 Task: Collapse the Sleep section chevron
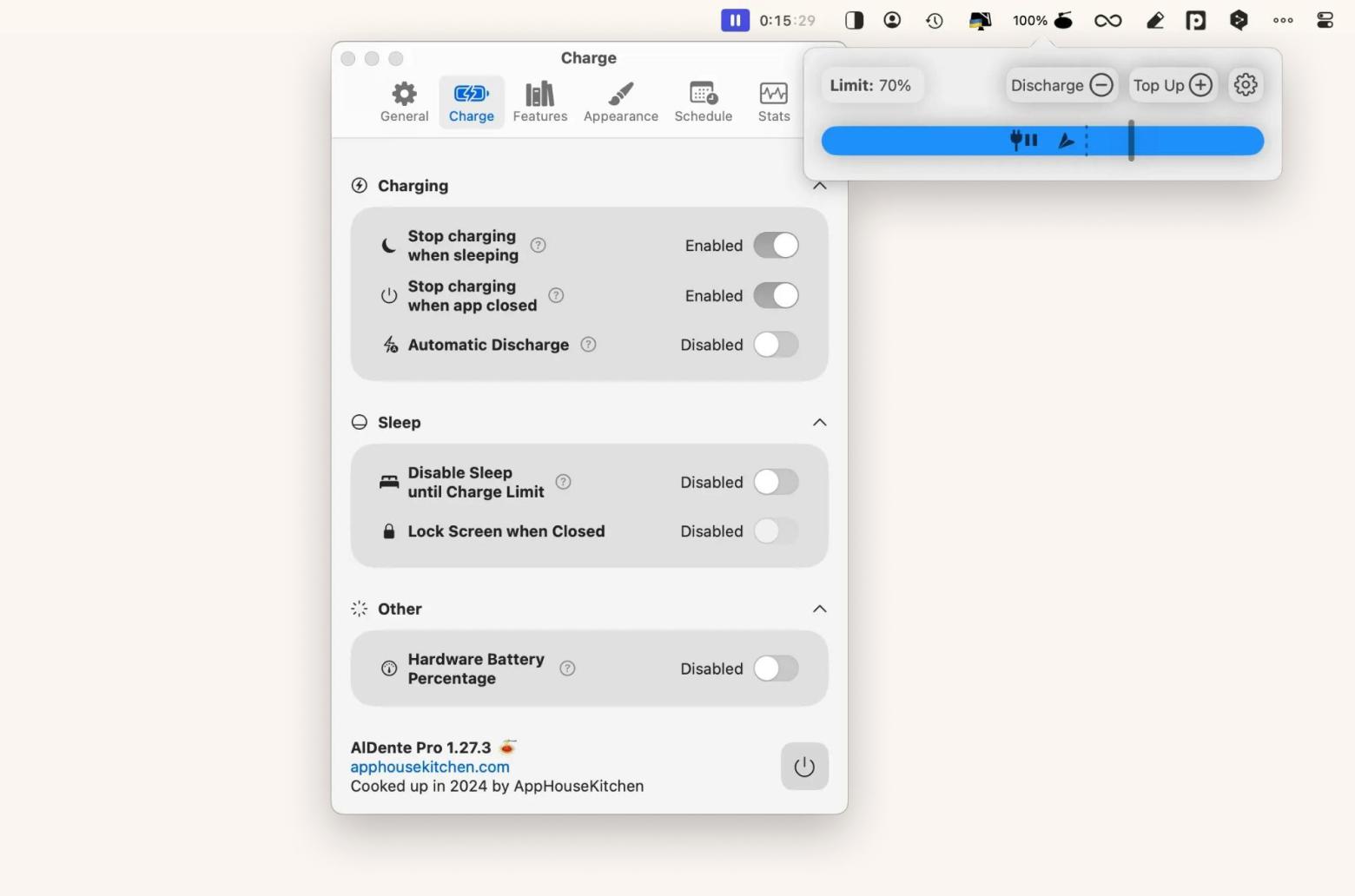tap(819, 423)
